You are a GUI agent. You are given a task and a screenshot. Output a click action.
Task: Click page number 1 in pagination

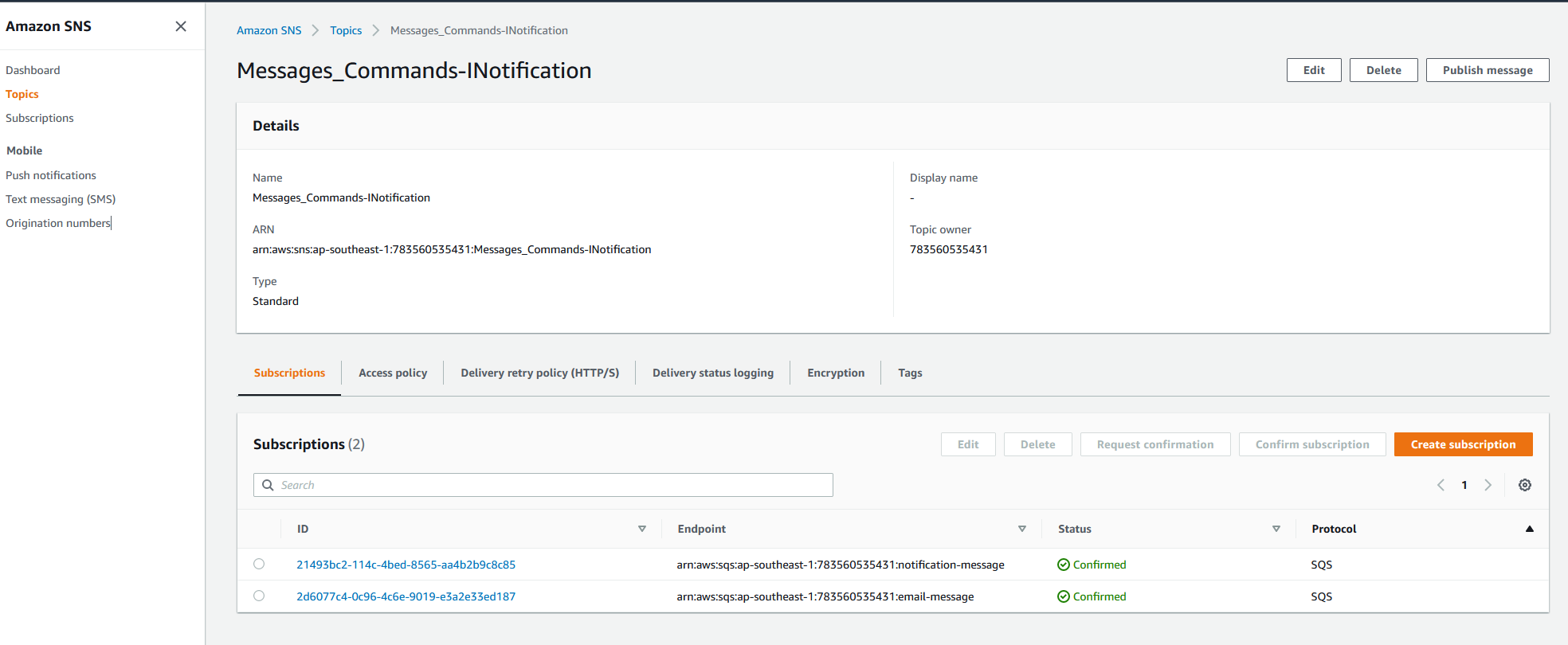[x=1464, y=485]
